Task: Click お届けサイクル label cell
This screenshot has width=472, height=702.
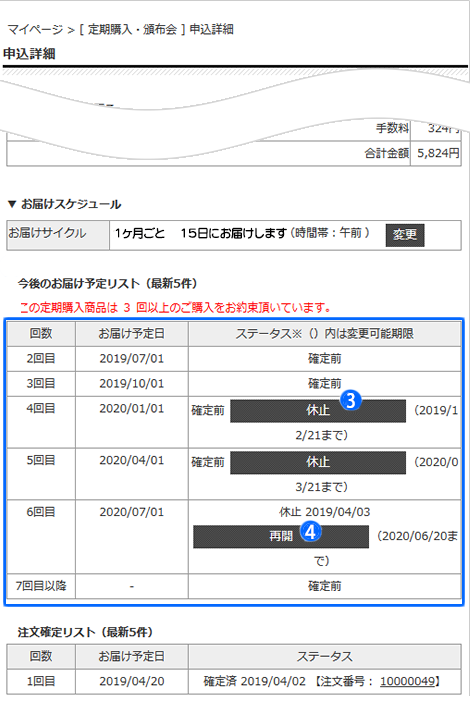Action: click(x=58, y=235)
